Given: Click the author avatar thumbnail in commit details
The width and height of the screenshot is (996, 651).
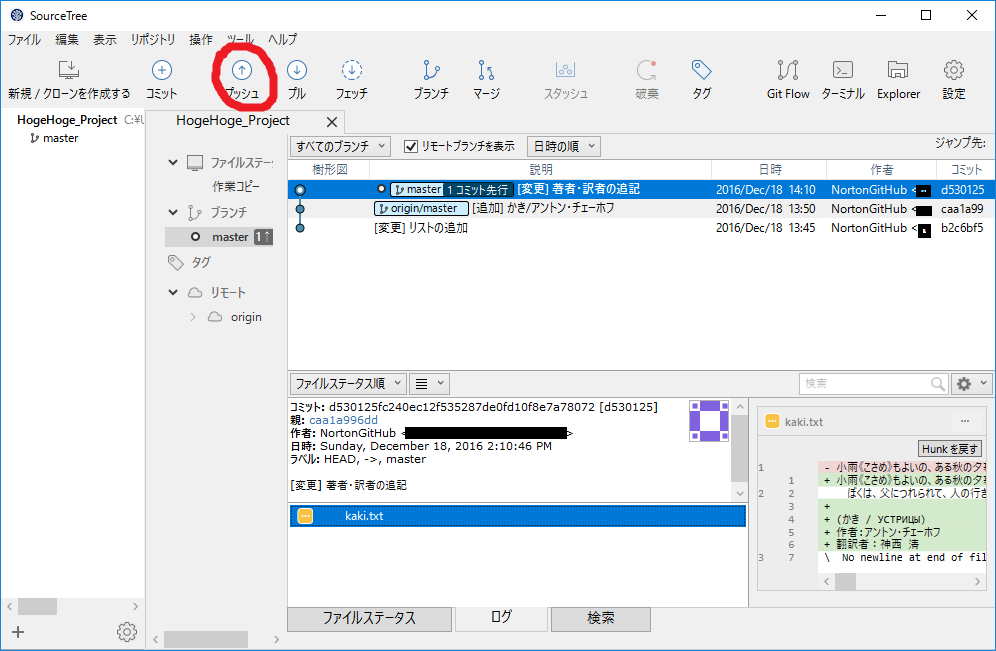Looking at the screenshot, I should 709,420.
